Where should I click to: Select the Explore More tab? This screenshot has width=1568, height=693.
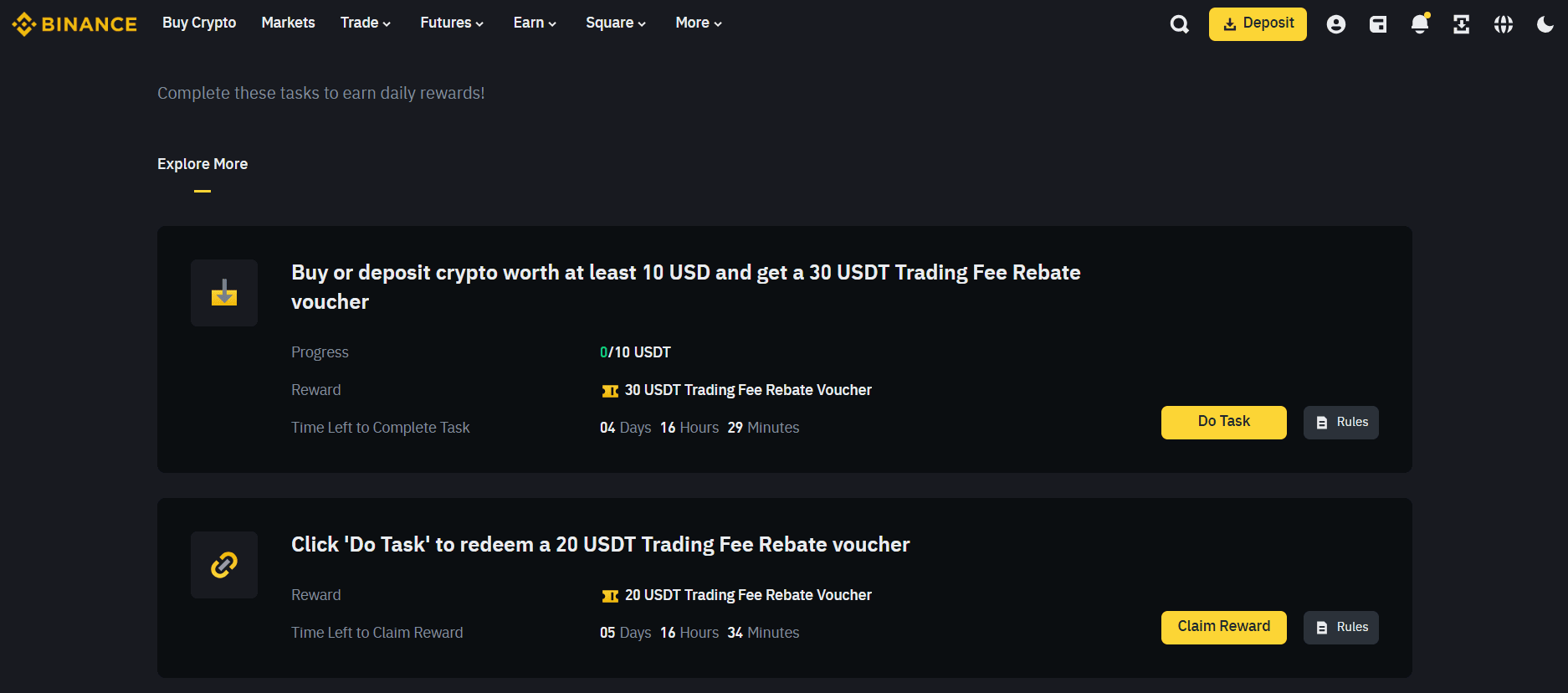click(x=202, y=164)
